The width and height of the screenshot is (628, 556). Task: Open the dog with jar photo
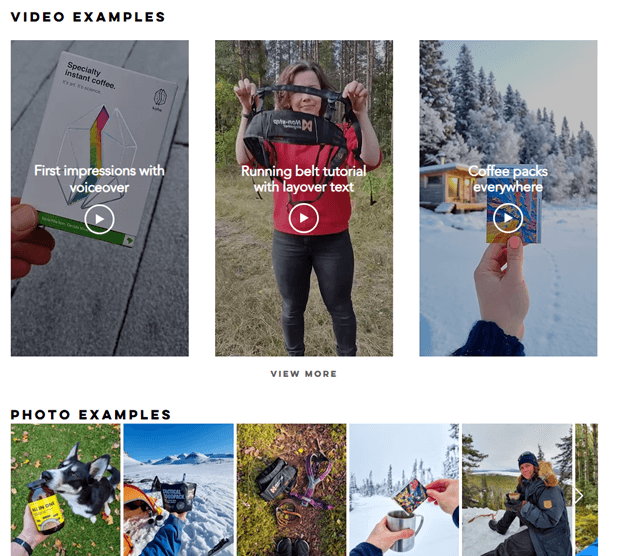65,490
